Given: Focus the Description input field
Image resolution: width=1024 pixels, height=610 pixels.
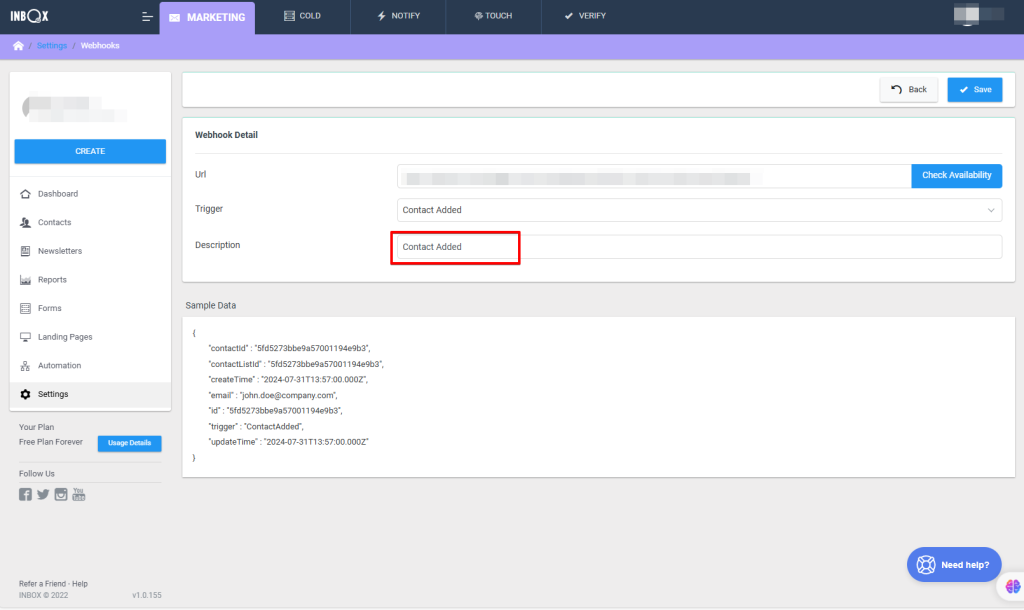Looking at the screenshot, I should pos(699,247).
